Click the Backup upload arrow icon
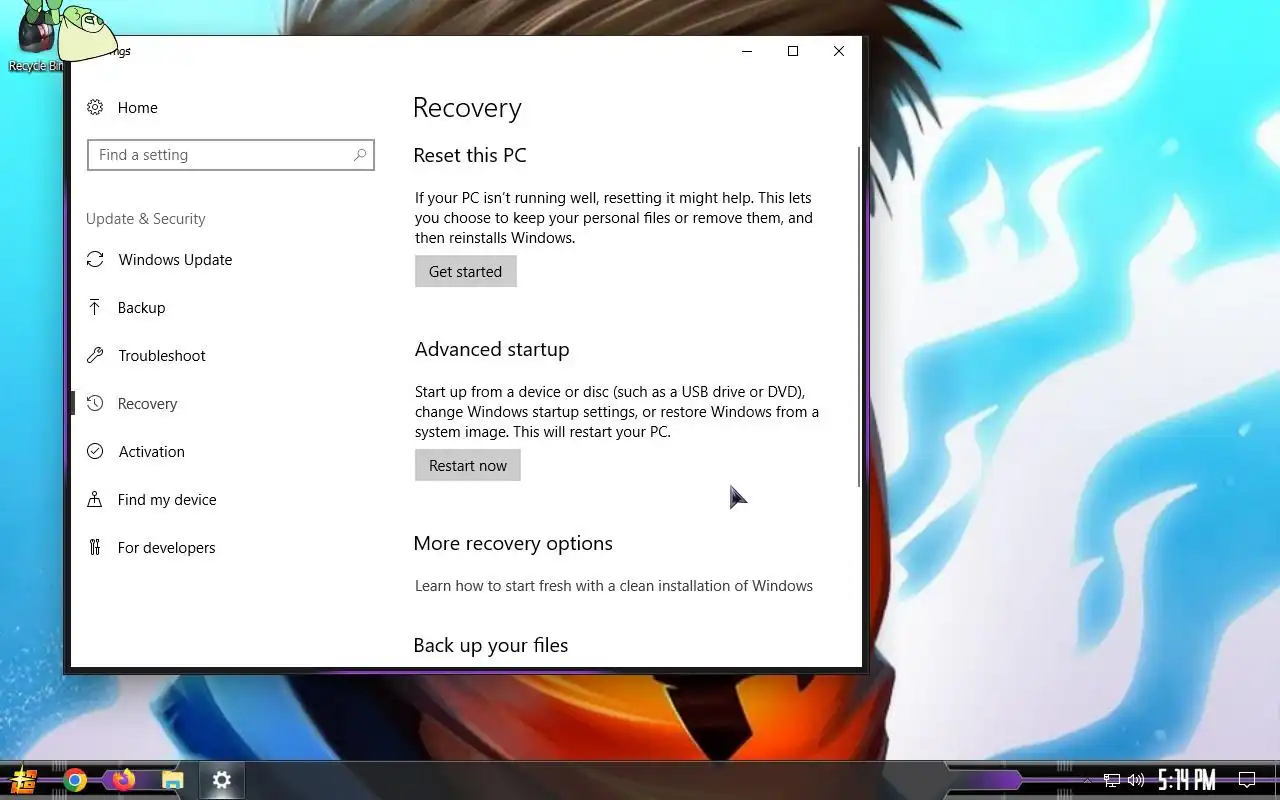The image size is (1280, 800). [x=95, y=307]
